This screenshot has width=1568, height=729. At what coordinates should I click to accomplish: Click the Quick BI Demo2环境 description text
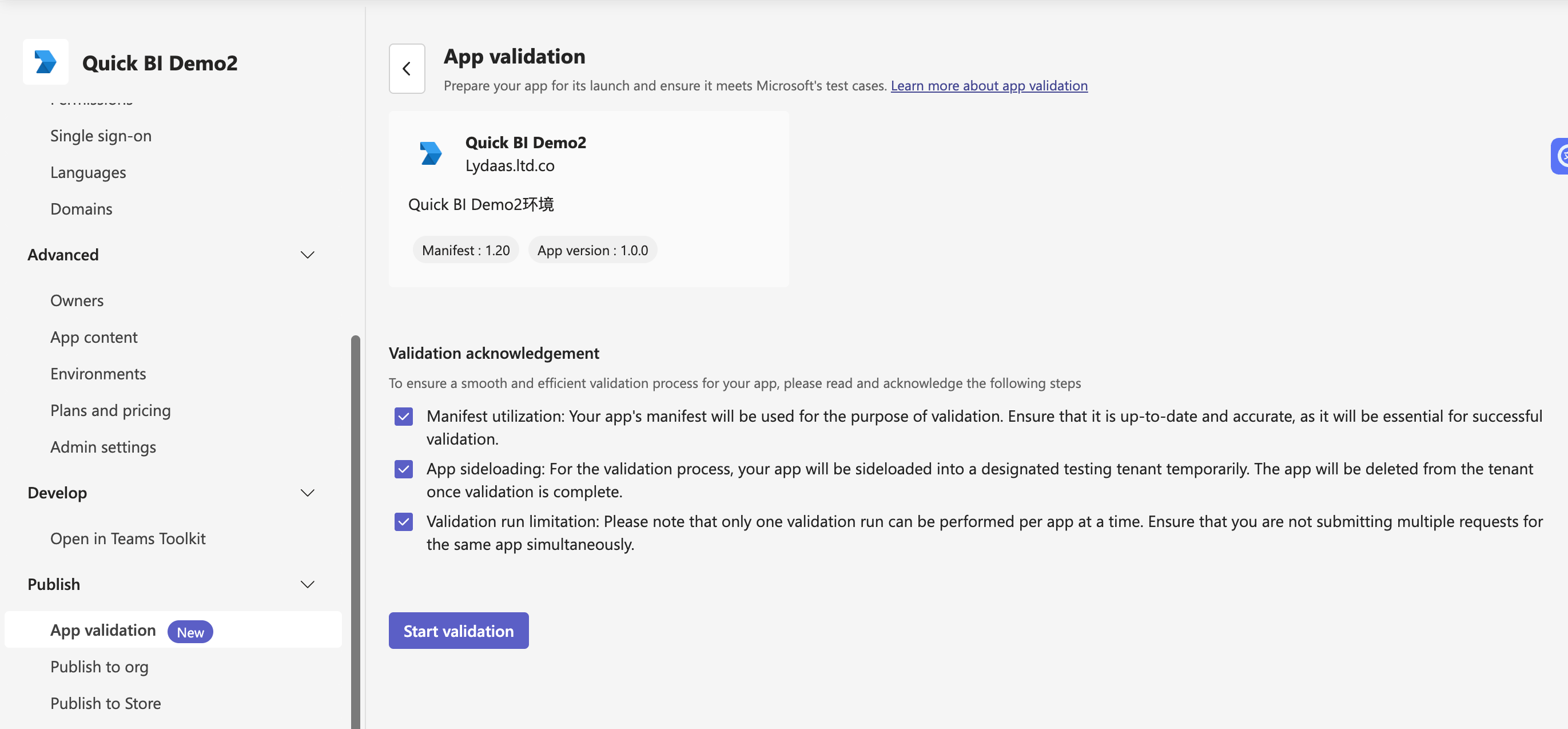[x=481, y=204]
